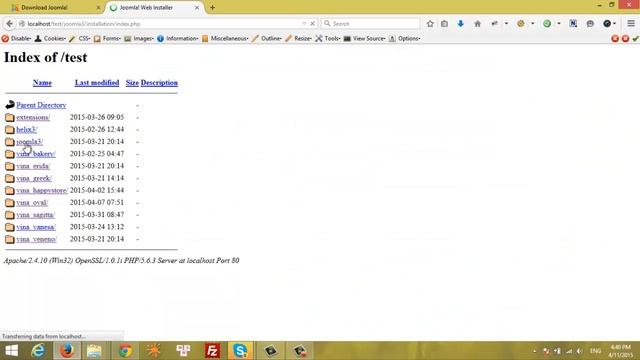640x360 pixels.
Task: Open the Images web developer menu
Action: click(139, 38)
